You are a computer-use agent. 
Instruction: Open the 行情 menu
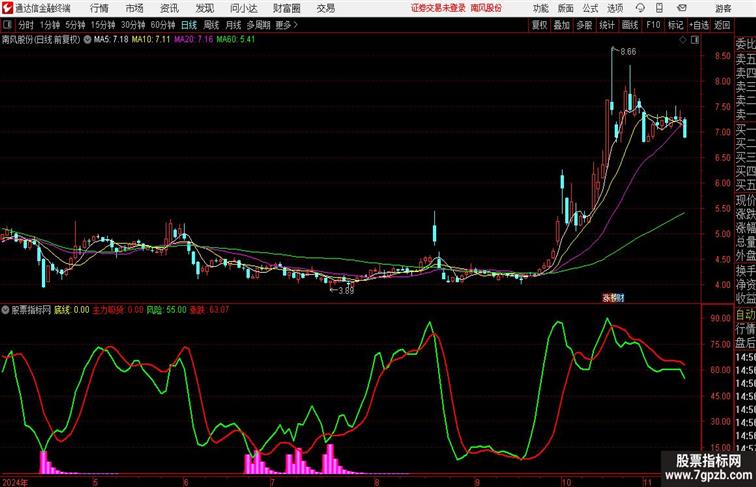click(x=99, y=8)
